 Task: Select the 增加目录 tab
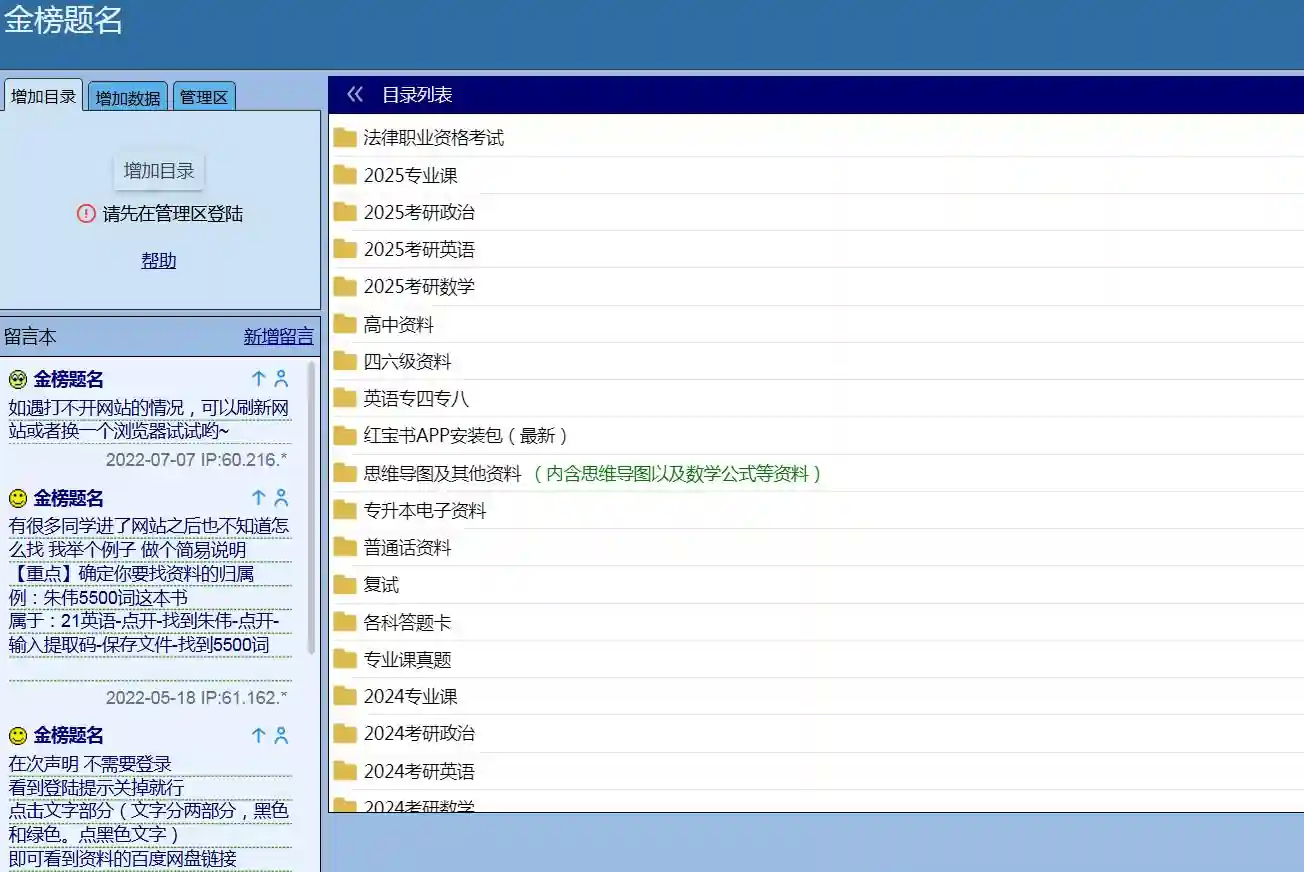point(43,97)
